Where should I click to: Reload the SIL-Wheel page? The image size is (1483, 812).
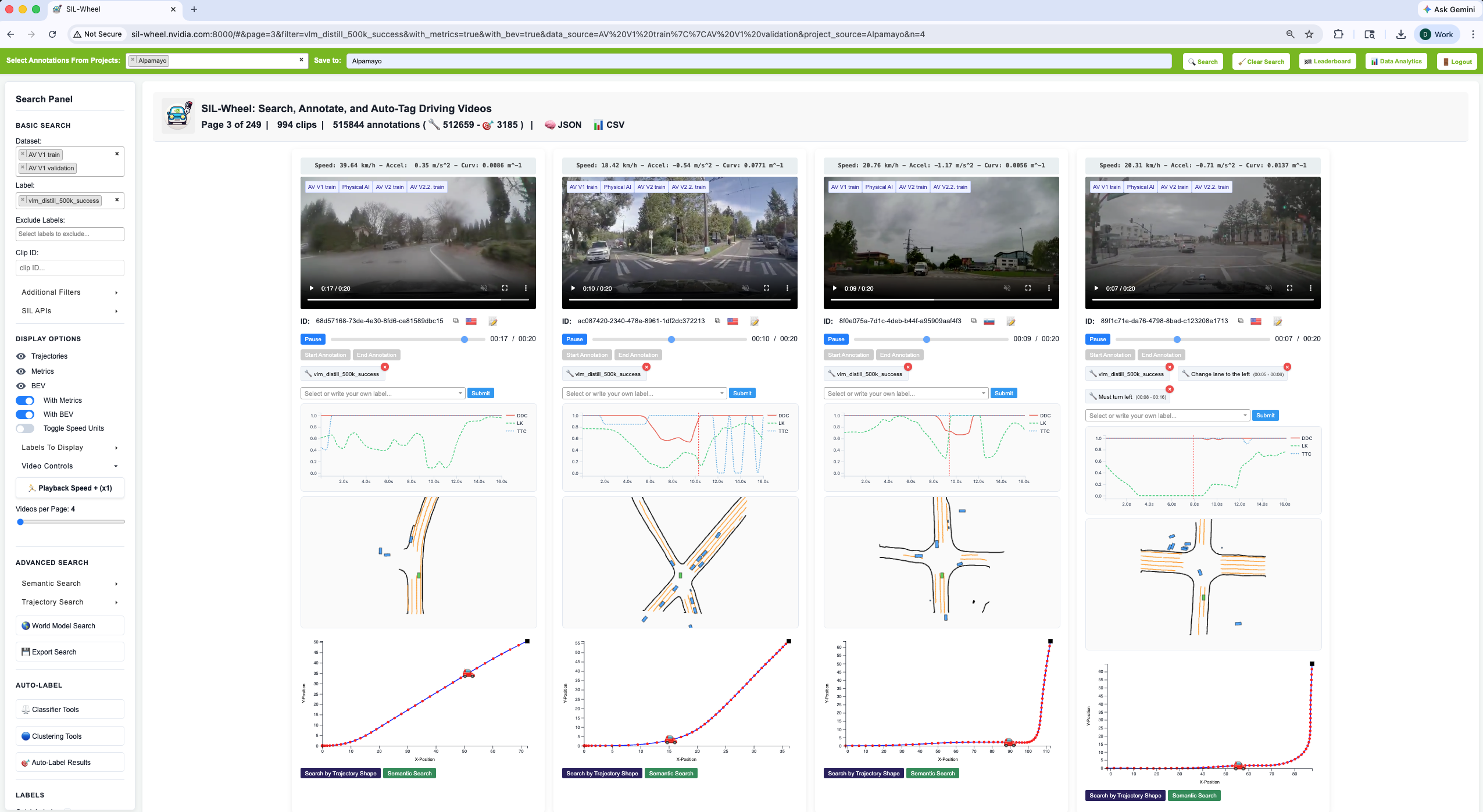click(52, 34)
